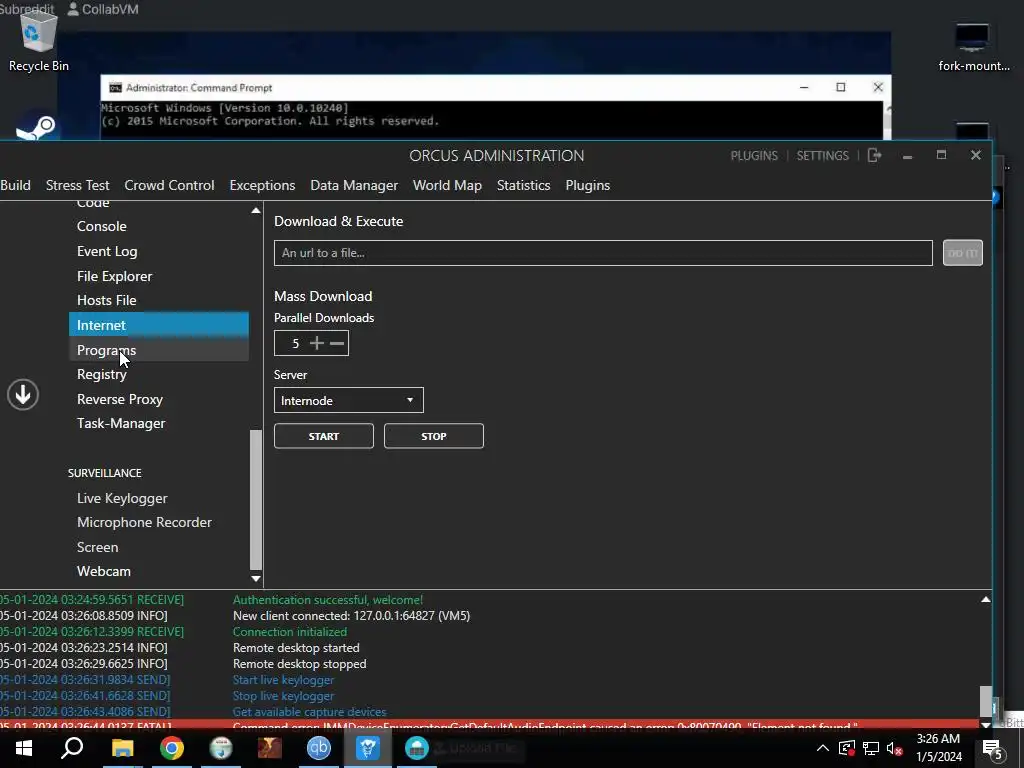This screenshot has height=768, width=1024.
Task: Click the logout icon beside SETTINGS
Action: tap(874, 155)
